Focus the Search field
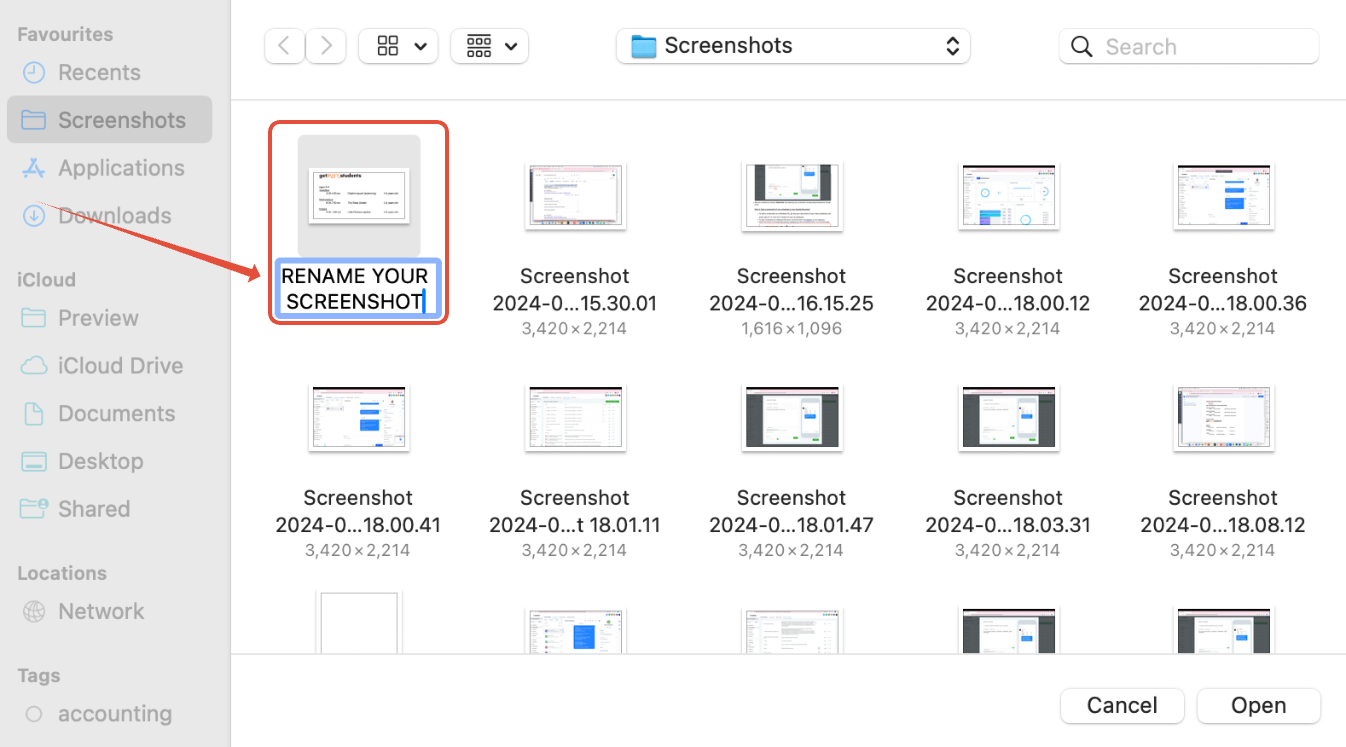The height and width of the screenshot is (747, 1346). point(1189,47)
